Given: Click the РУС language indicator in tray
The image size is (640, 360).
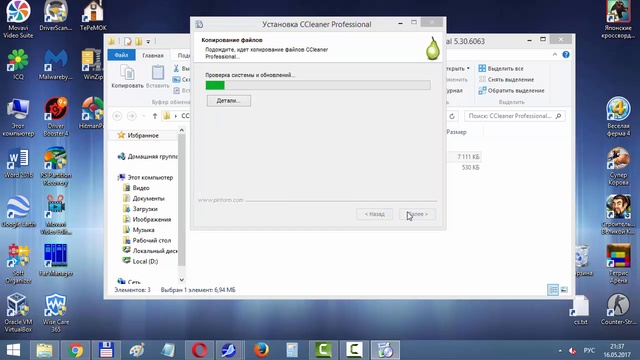Looking at the screenshot, I should pyautogui.click(x=589, y=351).
